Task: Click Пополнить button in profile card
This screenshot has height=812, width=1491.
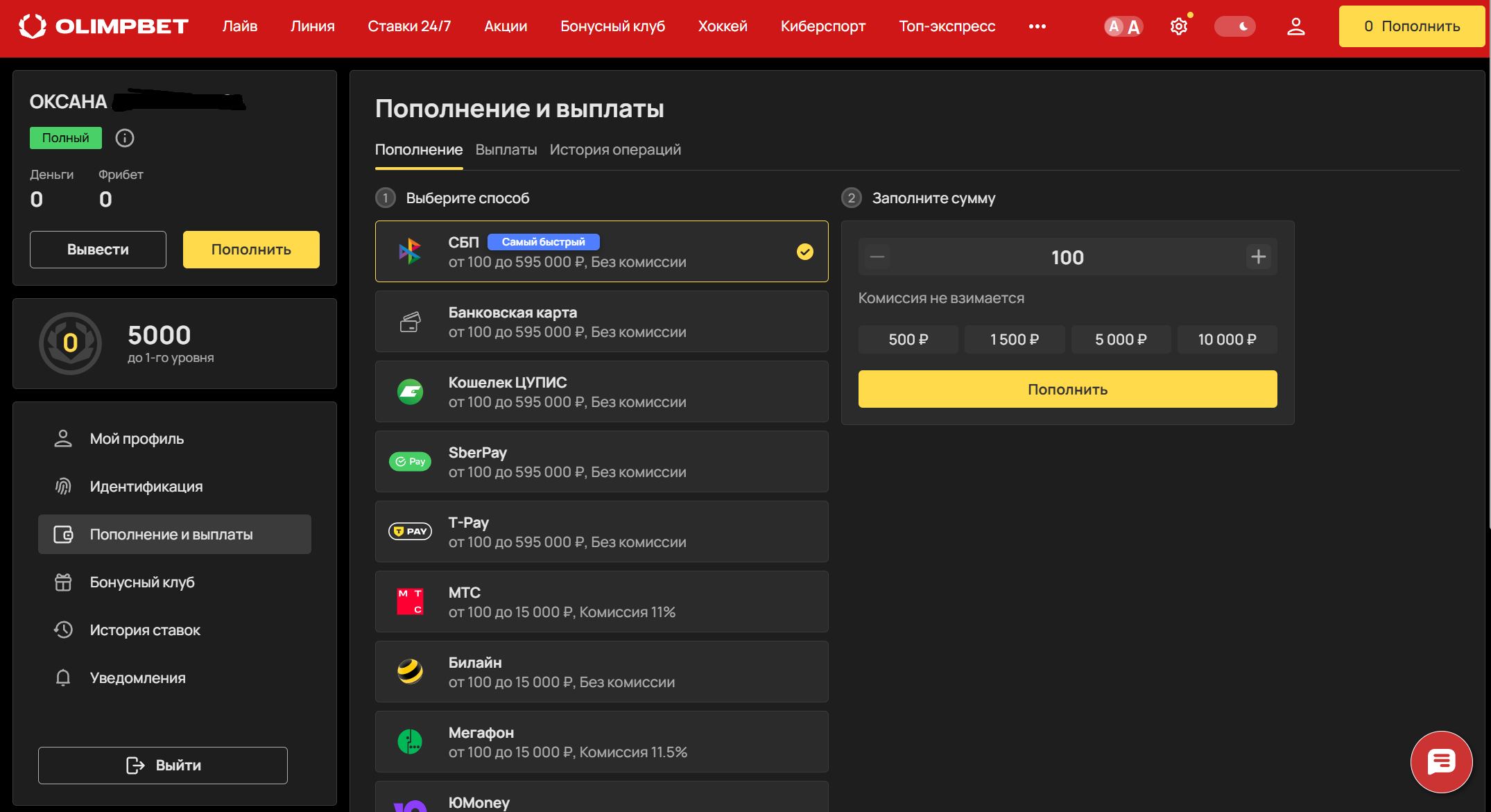Action: [x=251, y=250]
